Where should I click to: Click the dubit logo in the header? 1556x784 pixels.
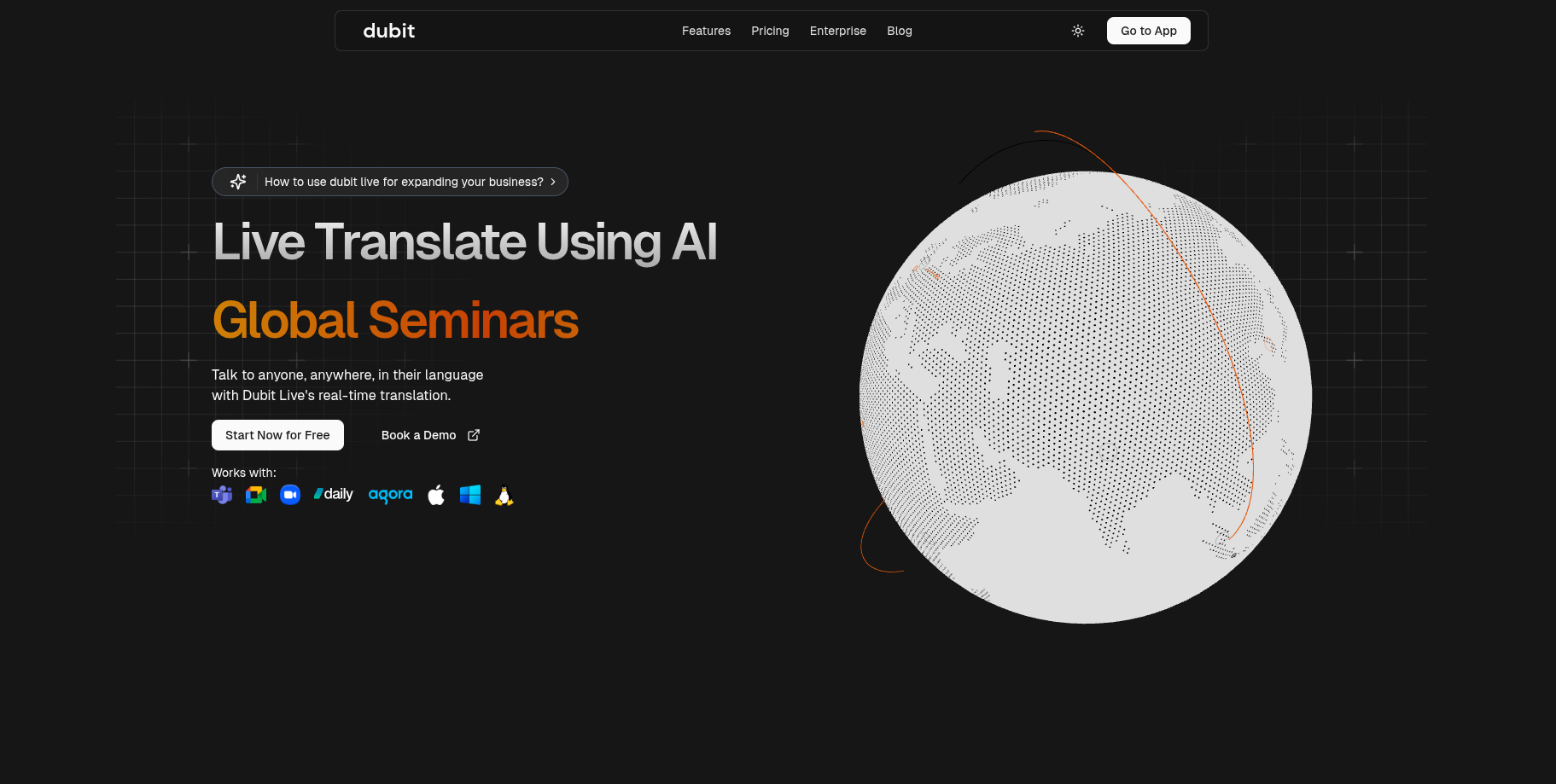(x=388, y=31)
